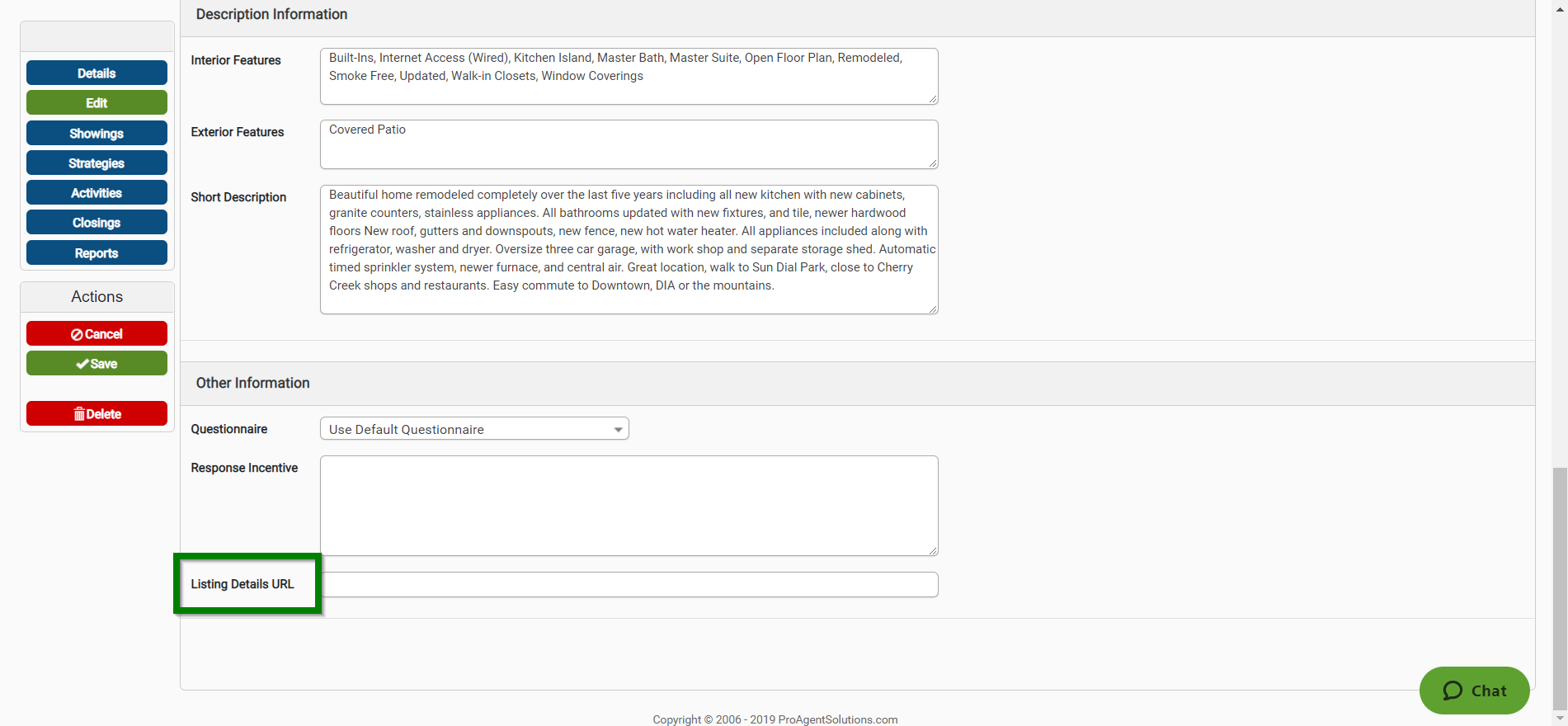Click the Description Information heading
The height and width of the screenshot is (726, 1568).
click(x=271, y=14)
